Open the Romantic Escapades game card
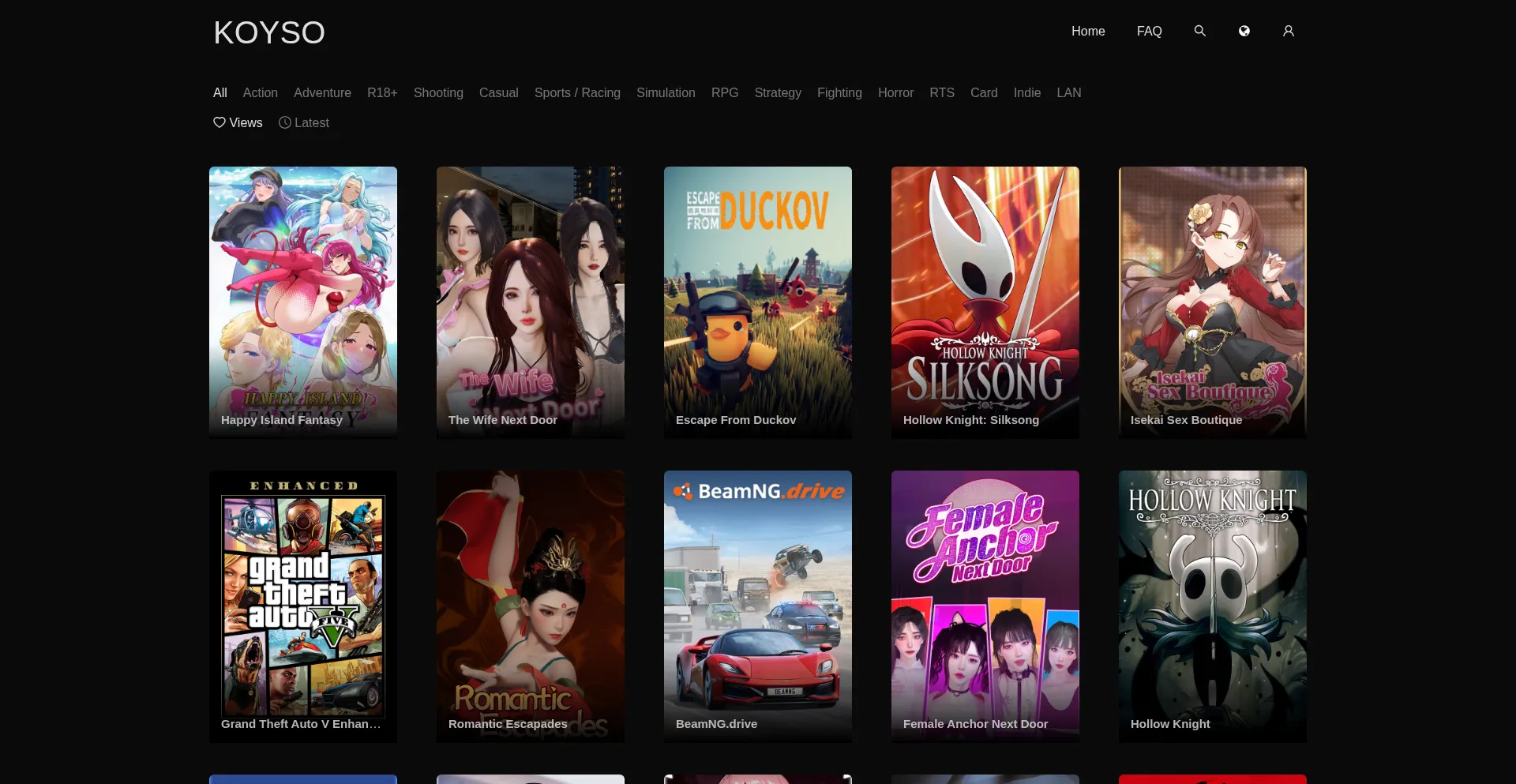1516x784 pixels. (531, 606)
